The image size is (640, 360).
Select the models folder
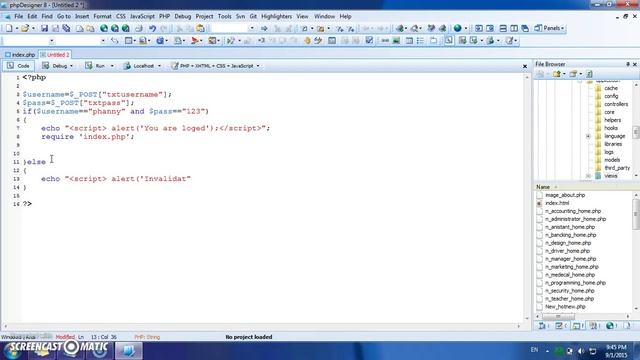click(612, 160)
